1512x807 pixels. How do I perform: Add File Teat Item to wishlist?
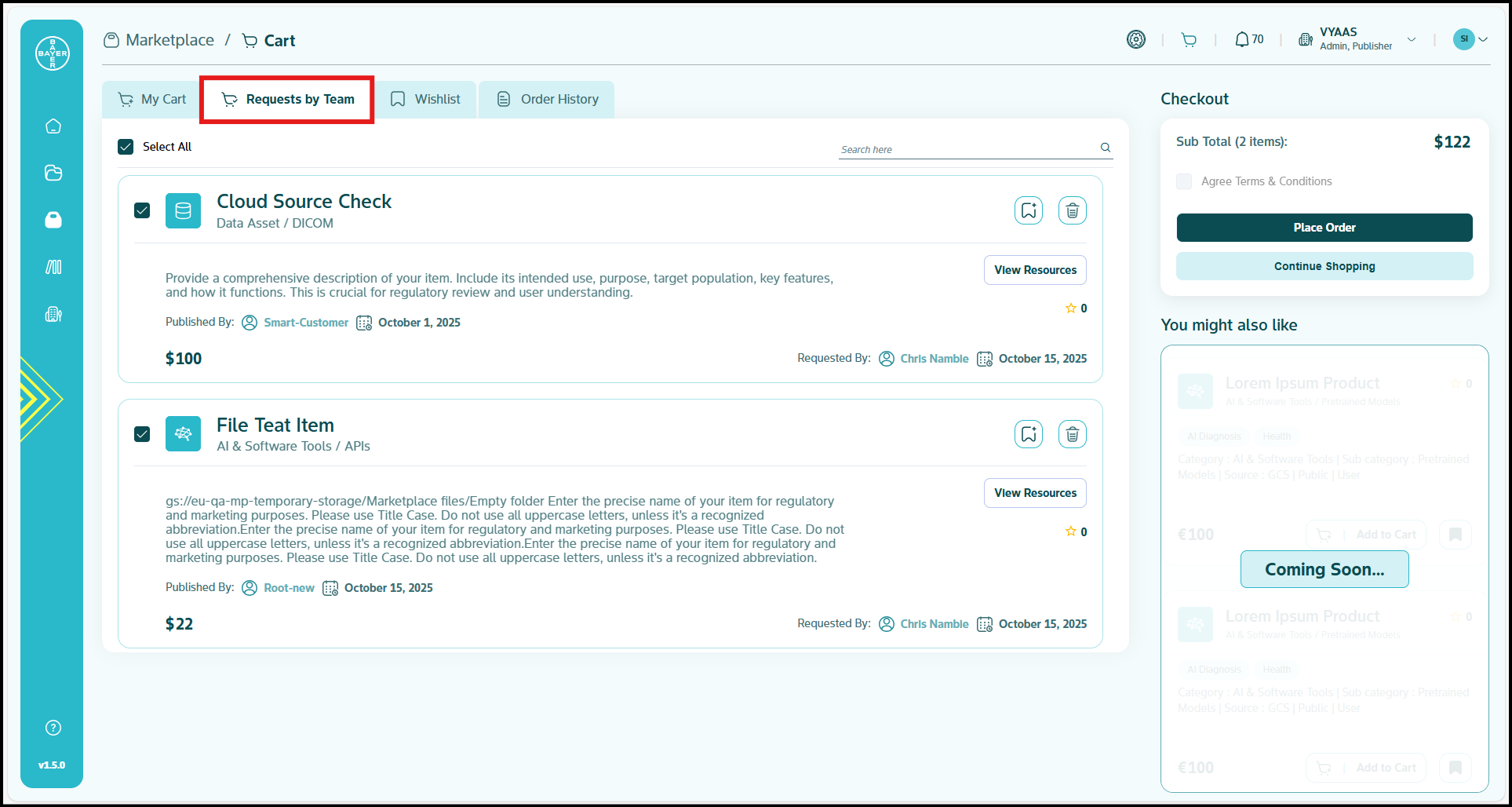coord(1028,434)
